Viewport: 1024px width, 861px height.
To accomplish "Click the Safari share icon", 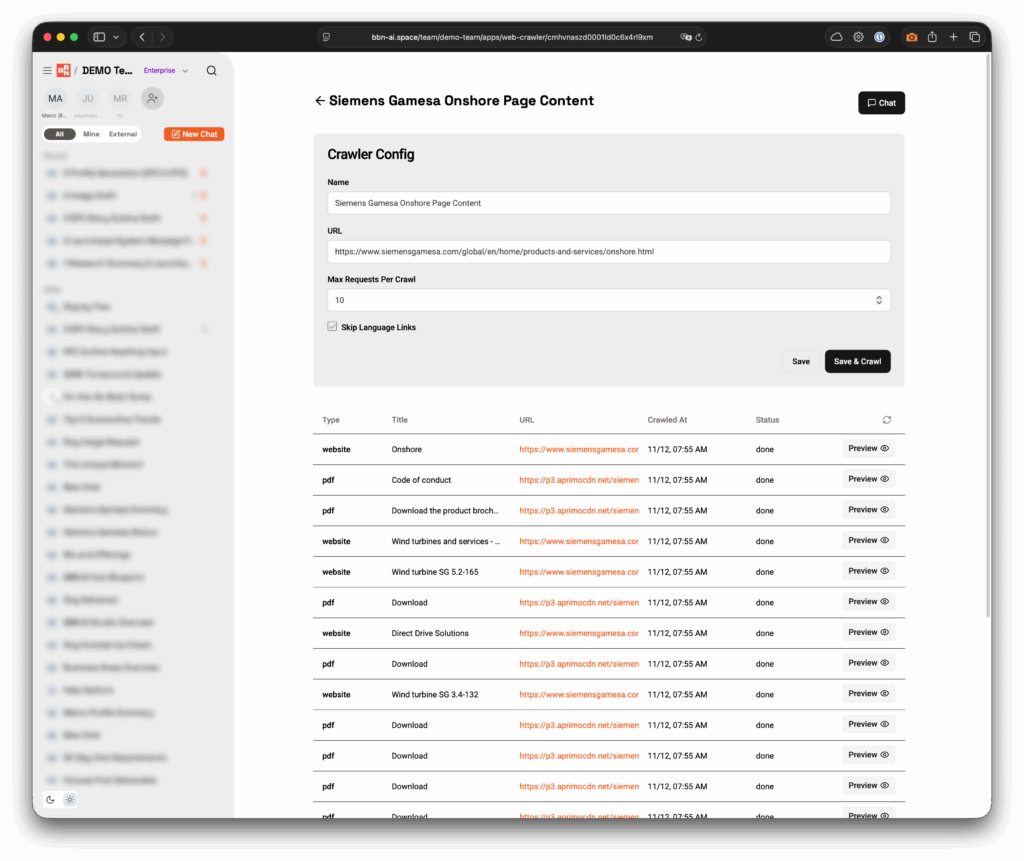I will (x=932, y=37).
